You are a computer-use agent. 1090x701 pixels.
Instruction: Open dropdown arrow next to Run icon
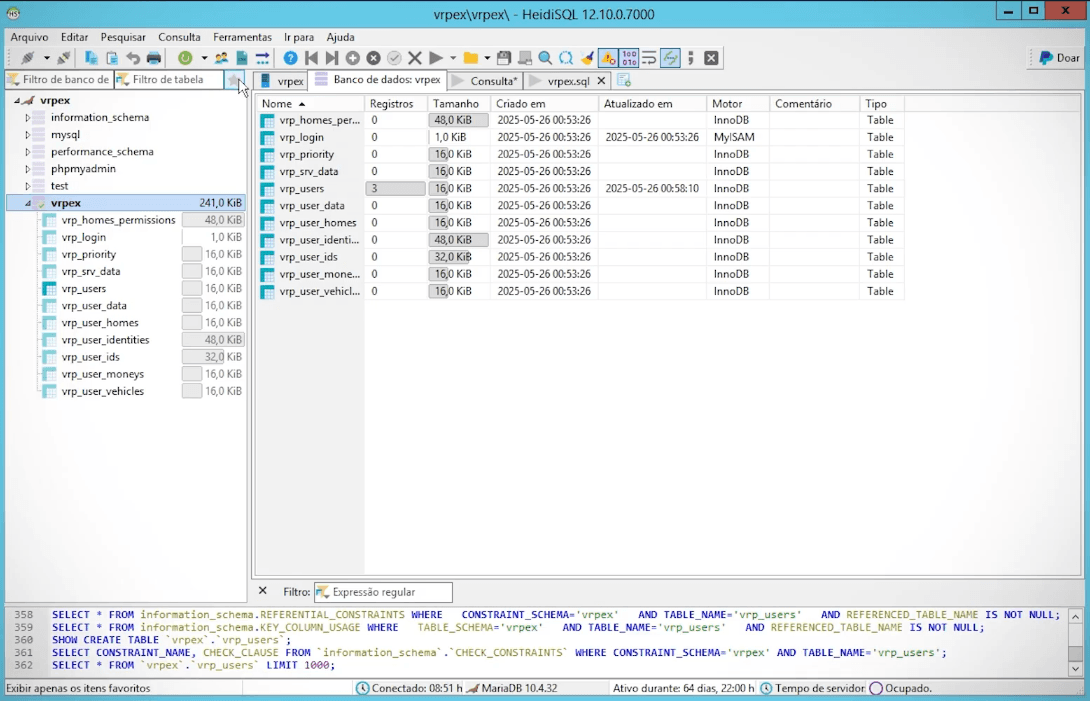[453, 58]
